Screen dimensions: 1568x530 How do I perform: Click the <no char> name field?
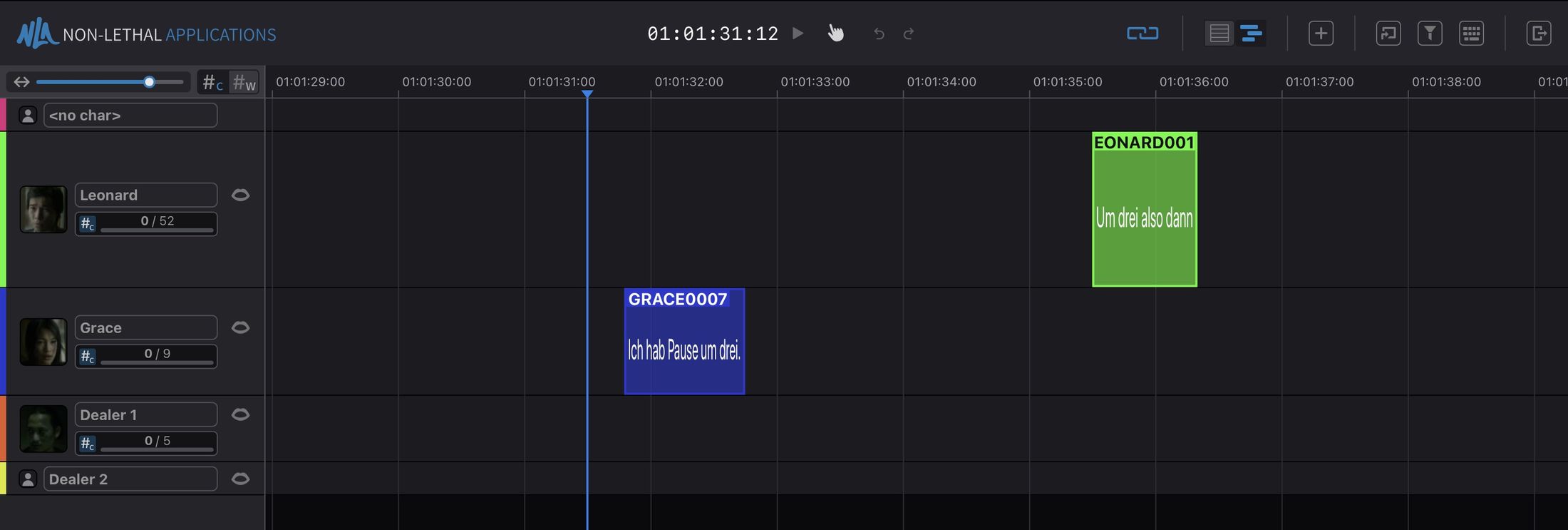130,115
